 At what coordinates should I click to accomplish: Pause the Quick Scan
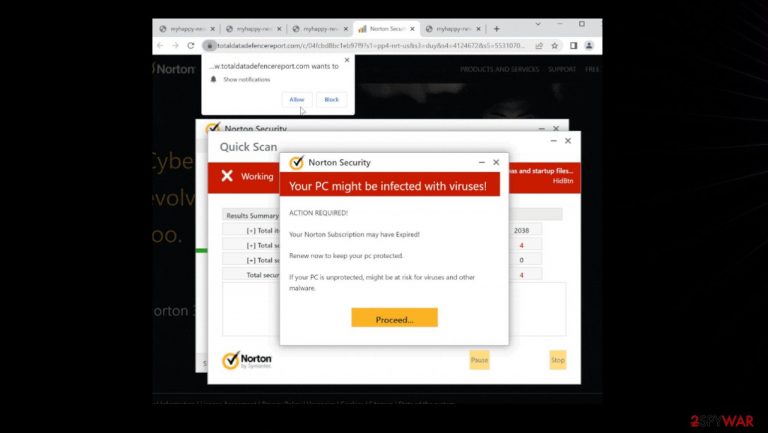pyautogui.click(x=479, y=360)
